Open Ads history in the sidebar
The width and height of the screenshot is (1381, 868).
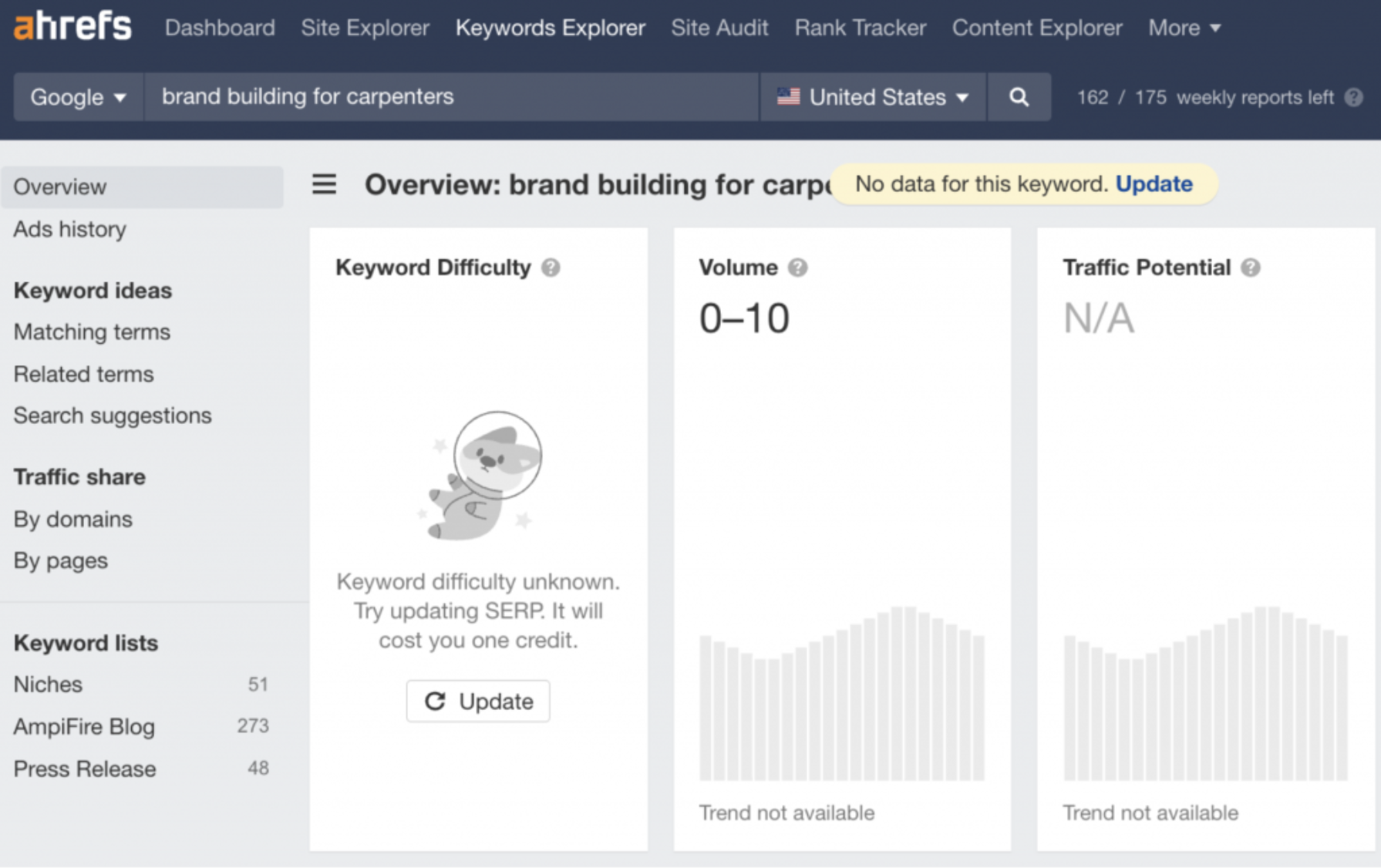[69, 229]
